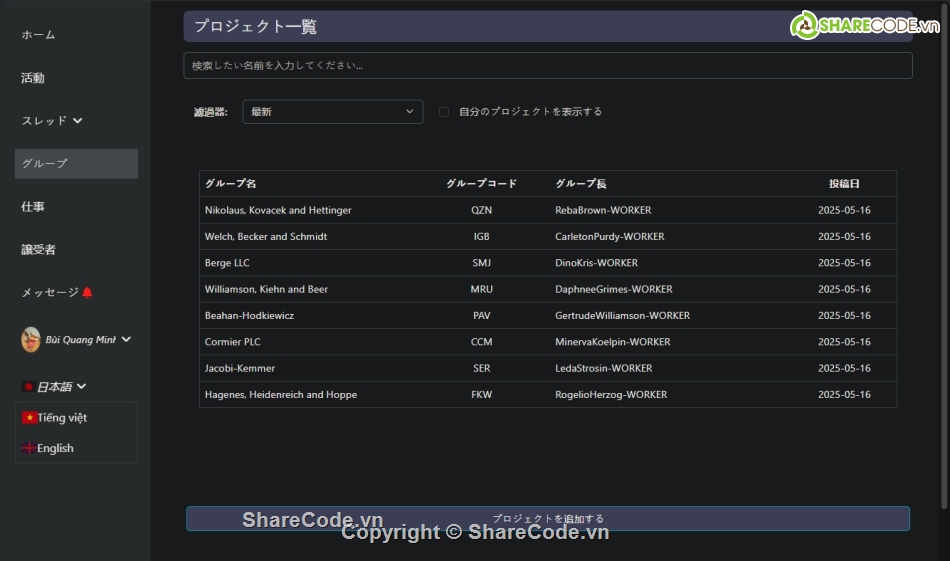Click the グループコード column header
This screenshot has width=950, height=561.
coord(481,184)
